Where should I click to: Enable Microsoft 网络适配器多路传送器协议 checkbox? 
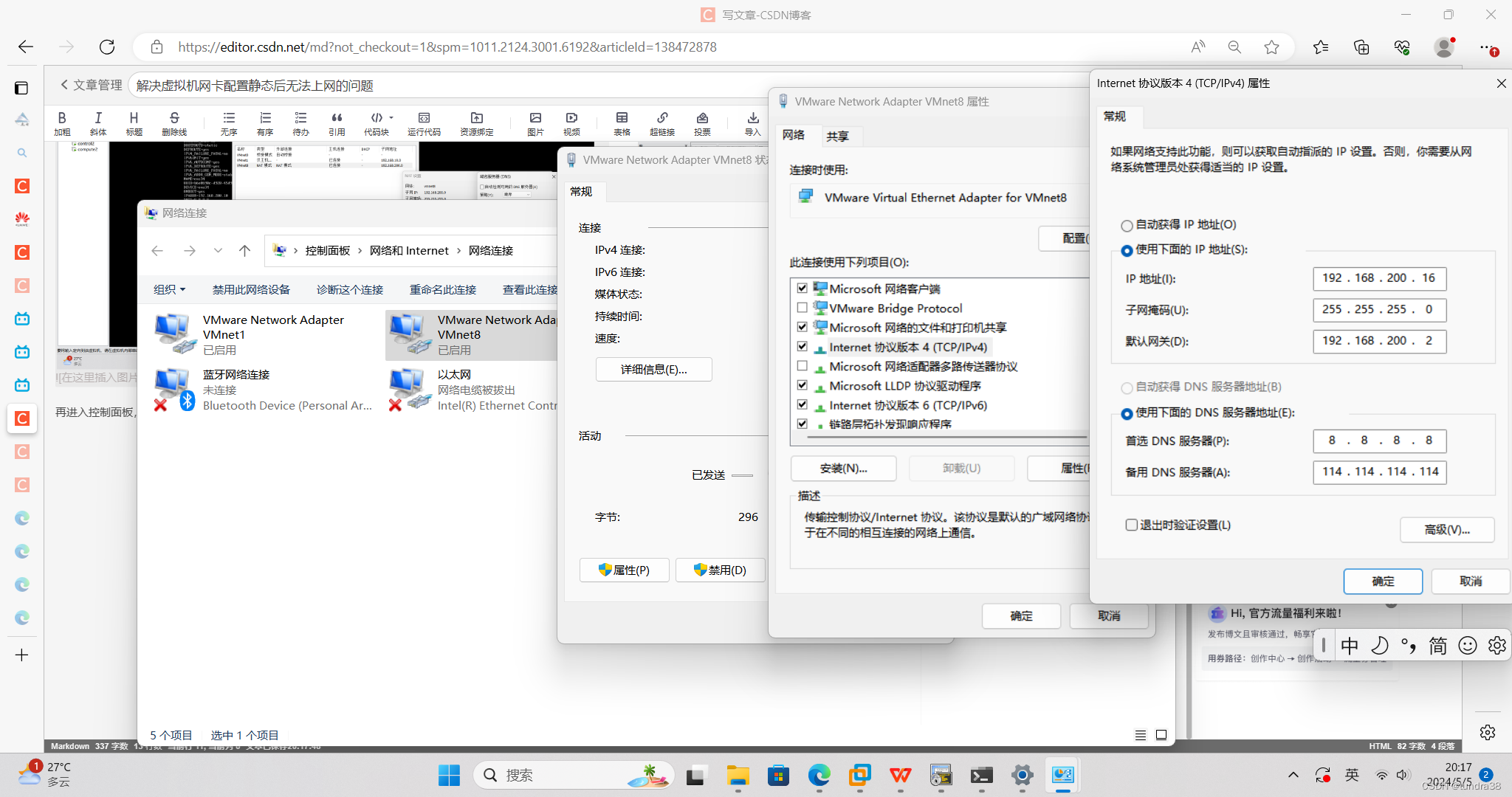click(x=803, y=366)
